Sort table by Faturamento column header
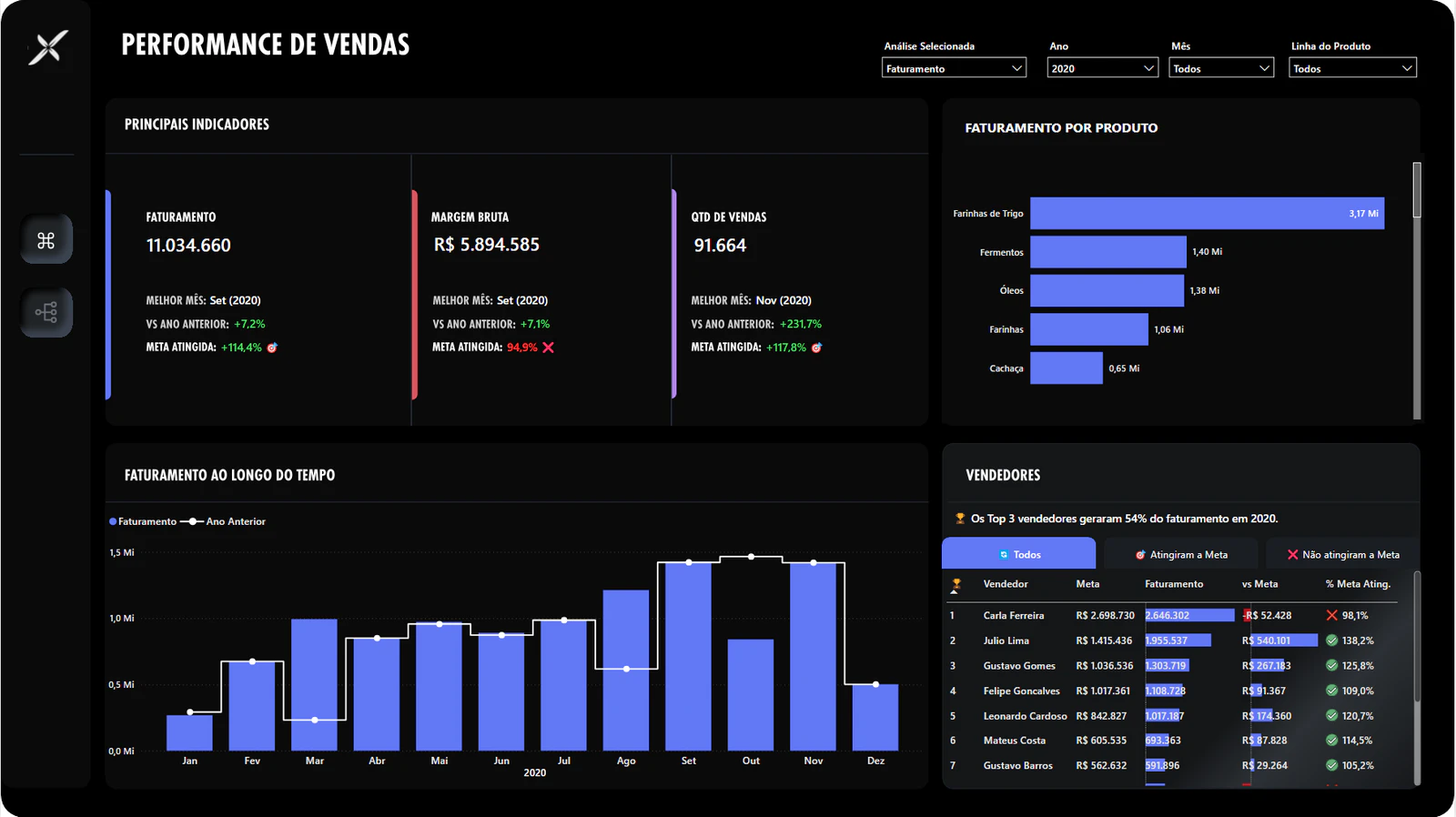Viewport: 1456px width, 817px height. (x=1174, y=584)
